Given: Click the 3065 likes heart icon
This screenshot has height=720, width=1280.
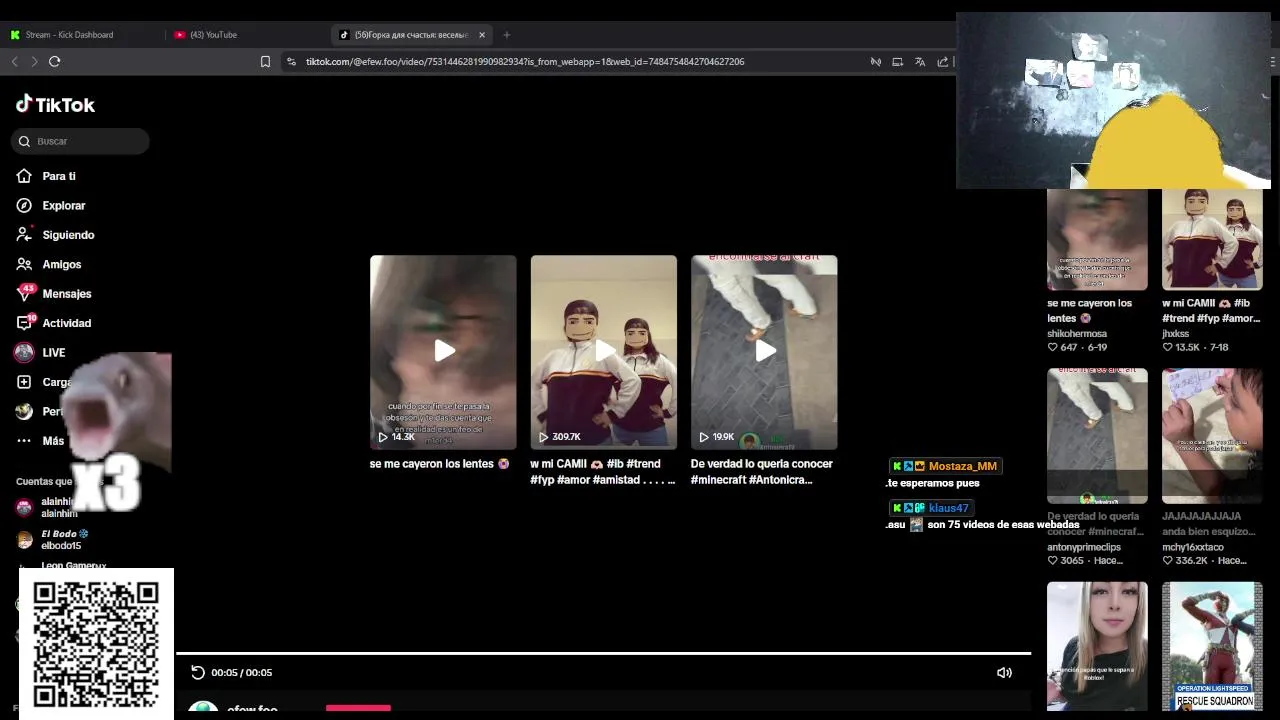Looking at the screenshot, I should [x=1052, y=561].
